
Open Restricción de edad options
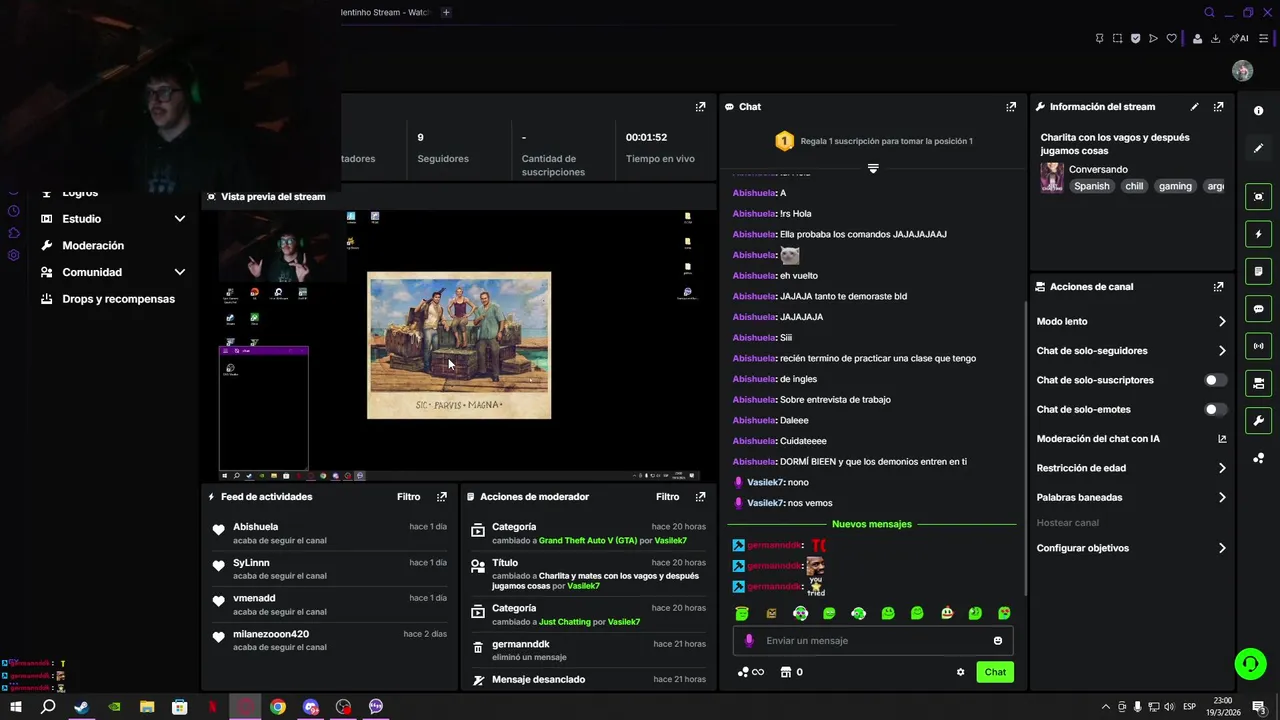click(1131, 468)
